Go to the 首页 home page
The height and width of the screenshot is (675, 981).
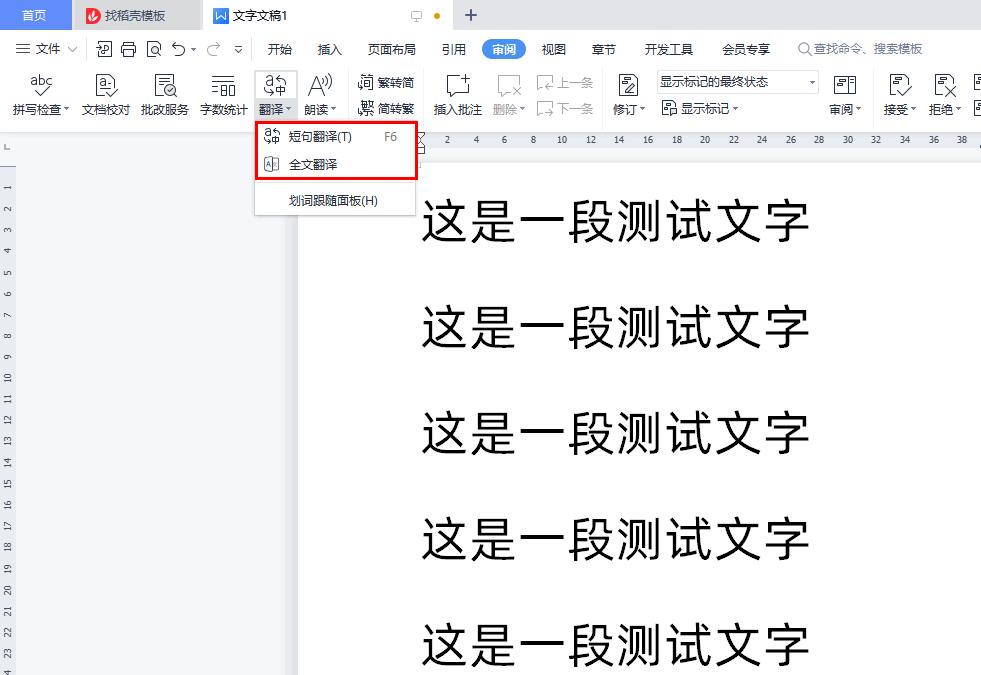[x=35, y=15]
